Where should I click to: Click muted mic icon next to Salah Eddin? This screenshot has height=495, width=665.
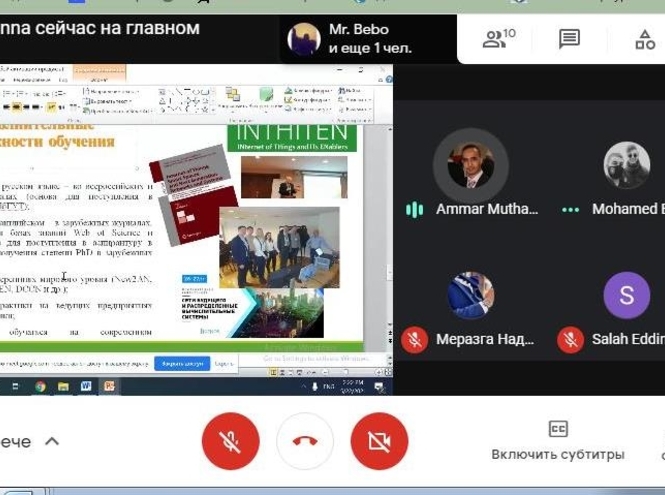tap(570, 339)
